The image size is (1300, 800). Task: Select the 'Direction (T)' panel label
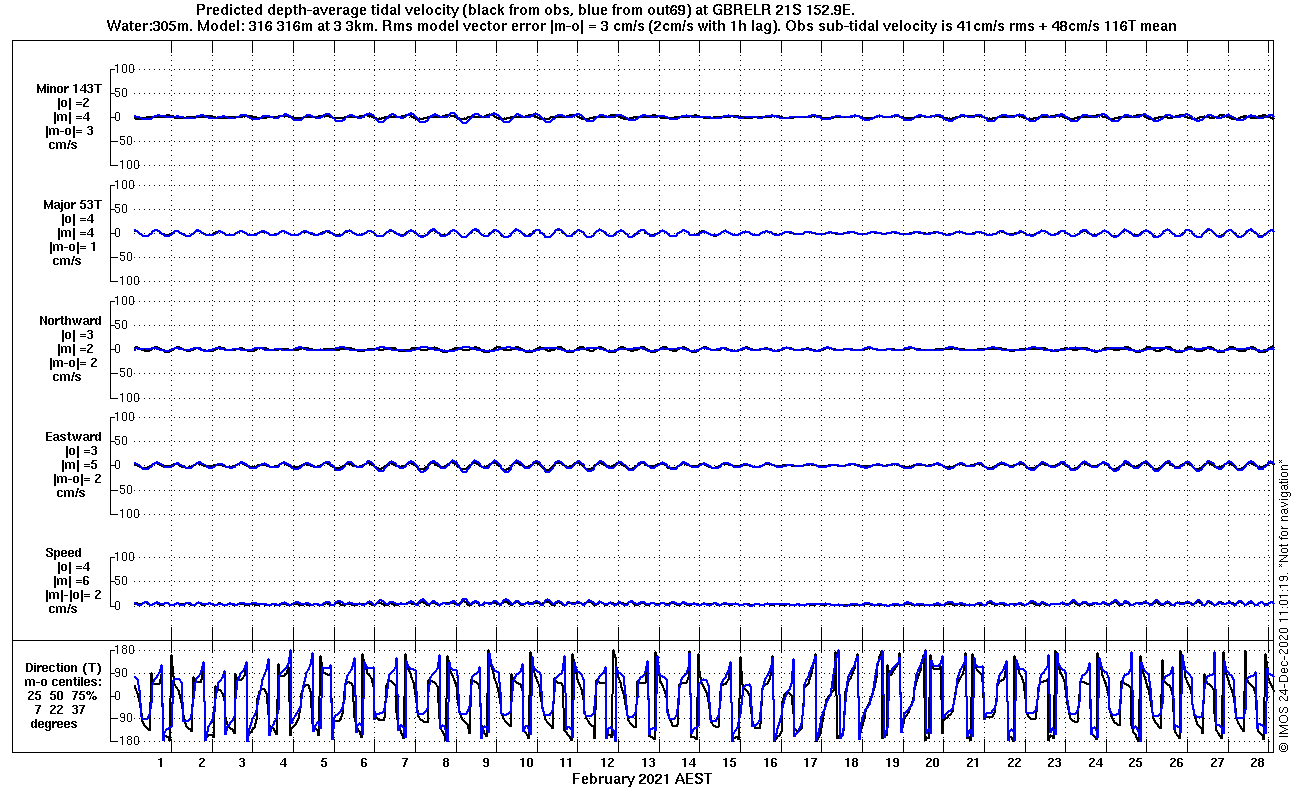64,668
